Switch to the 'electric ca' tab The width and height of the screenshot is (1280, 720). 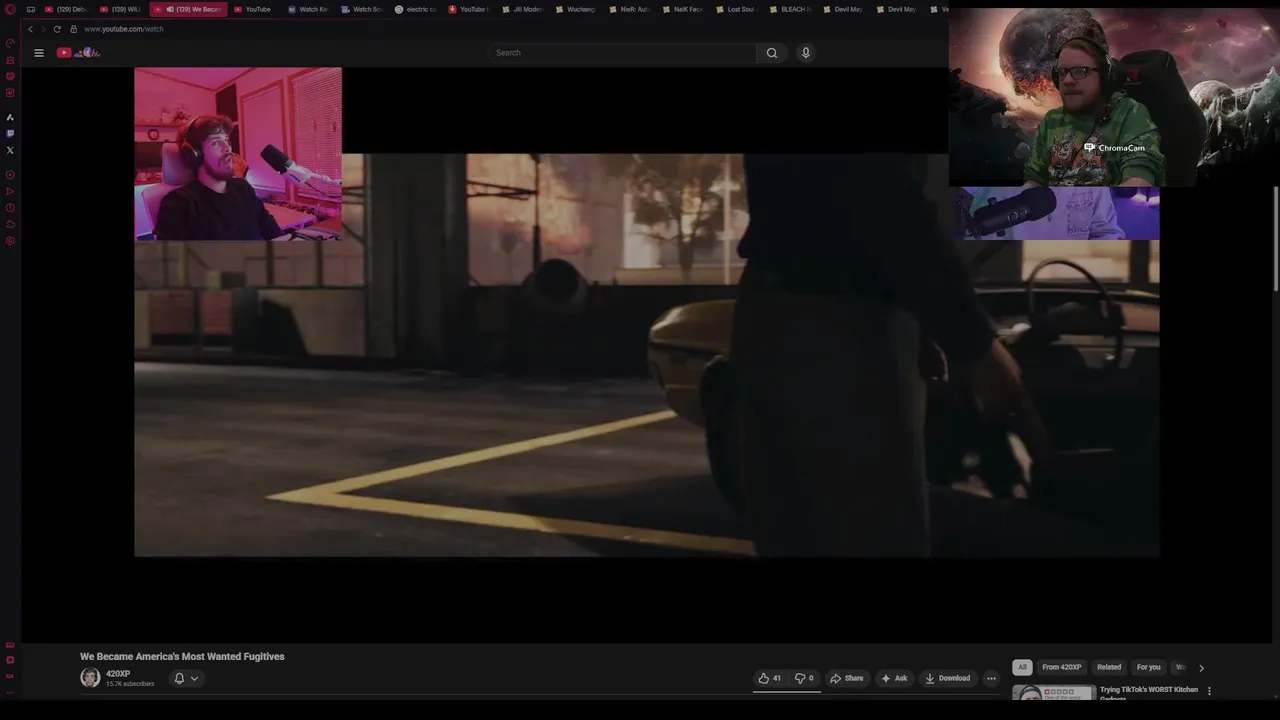[415, 9]
